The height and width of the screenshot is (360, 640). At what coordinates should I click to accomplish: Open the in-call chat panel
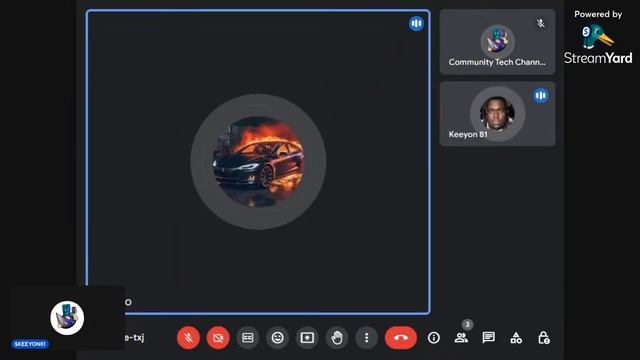point(489,338)
